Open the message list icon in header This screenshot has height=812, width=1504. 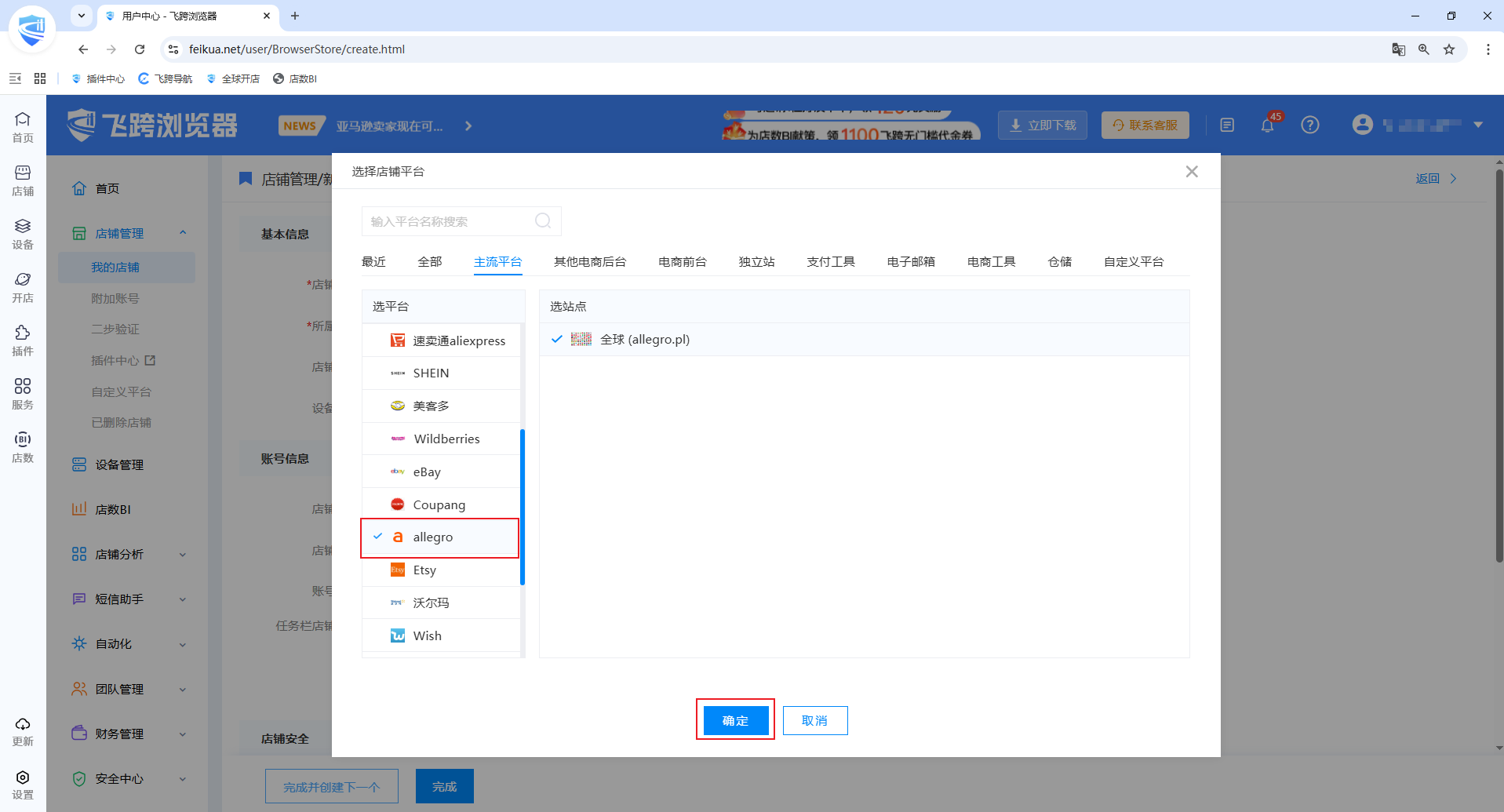(x=1227, y=125)
